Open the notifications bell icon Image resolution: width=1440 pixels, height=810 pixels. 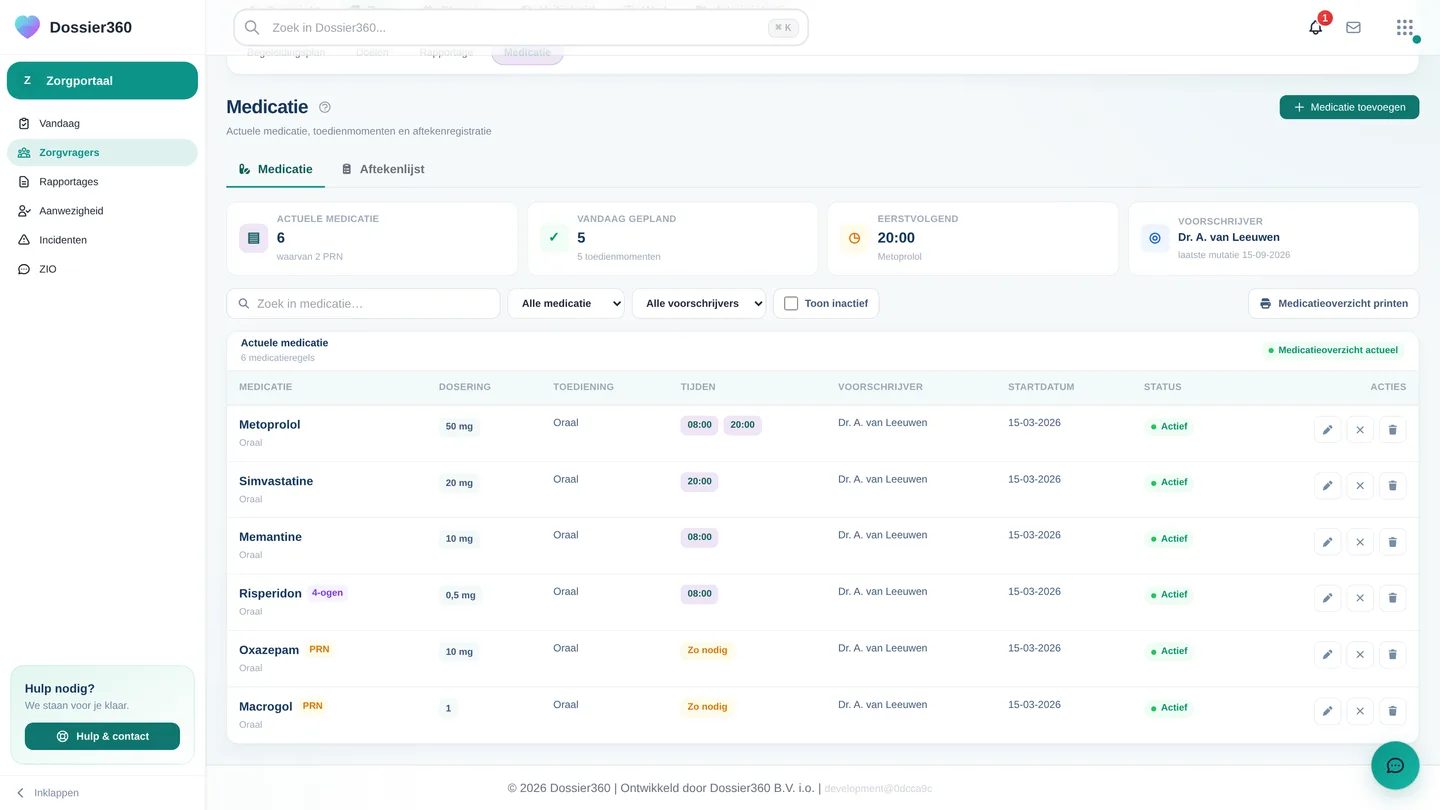point(1315,28)
